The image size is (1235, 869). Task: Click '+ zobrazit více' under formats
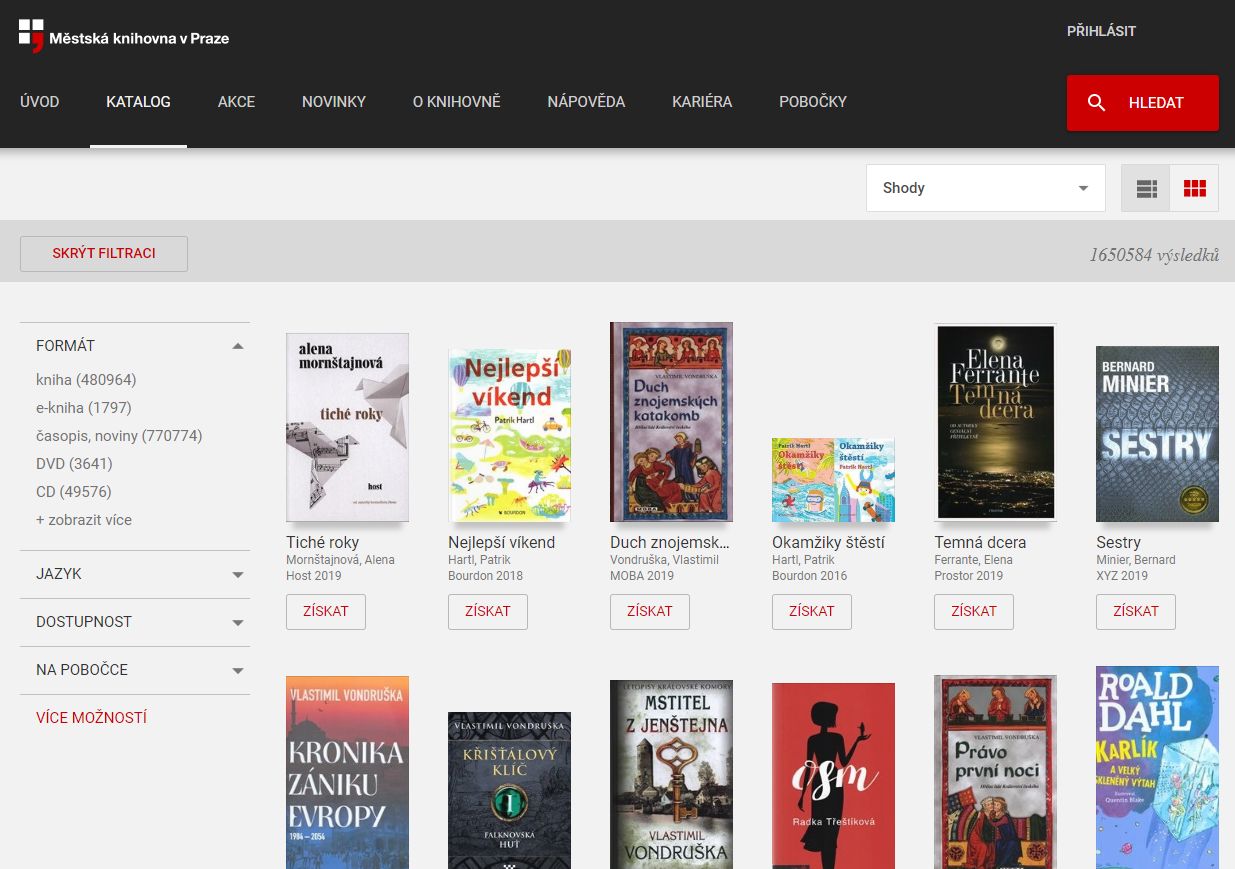[x=83, y=520]
